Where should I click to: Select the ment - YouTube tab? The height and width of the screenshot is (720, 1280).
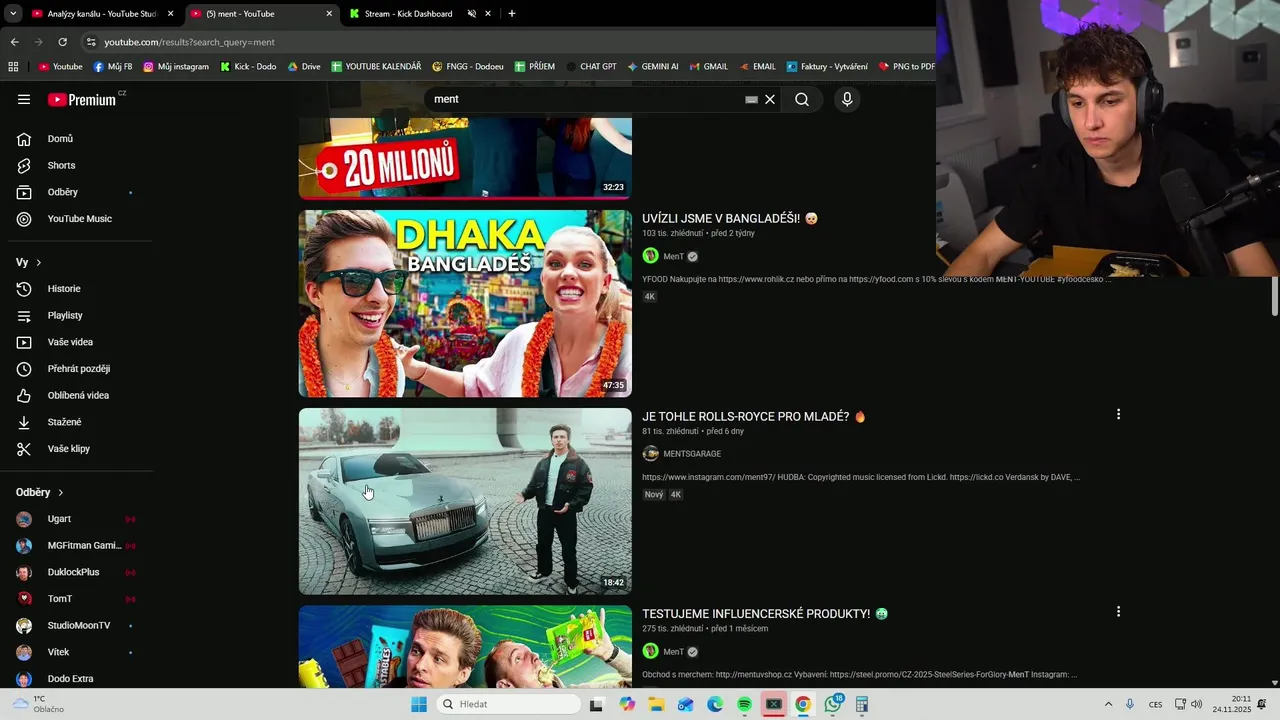point(262,14)
